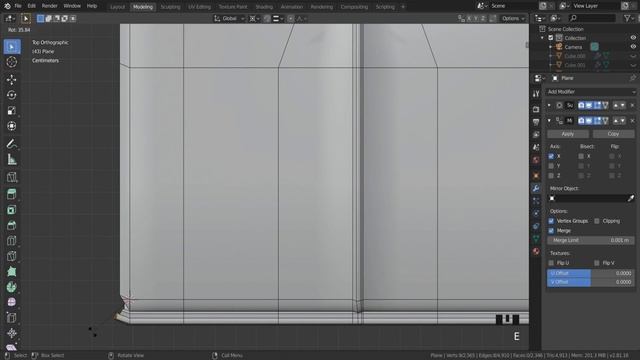The height and width of the screenshot is (360, 640).
Task: Pick the Annotate pencil tool
Action: [12, 144]
